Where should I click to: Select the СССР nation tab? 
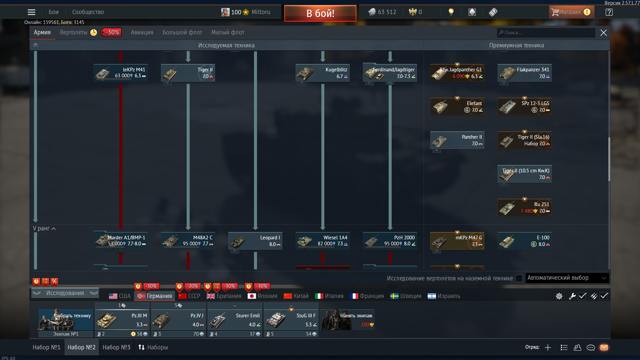[x=190, y=296]
